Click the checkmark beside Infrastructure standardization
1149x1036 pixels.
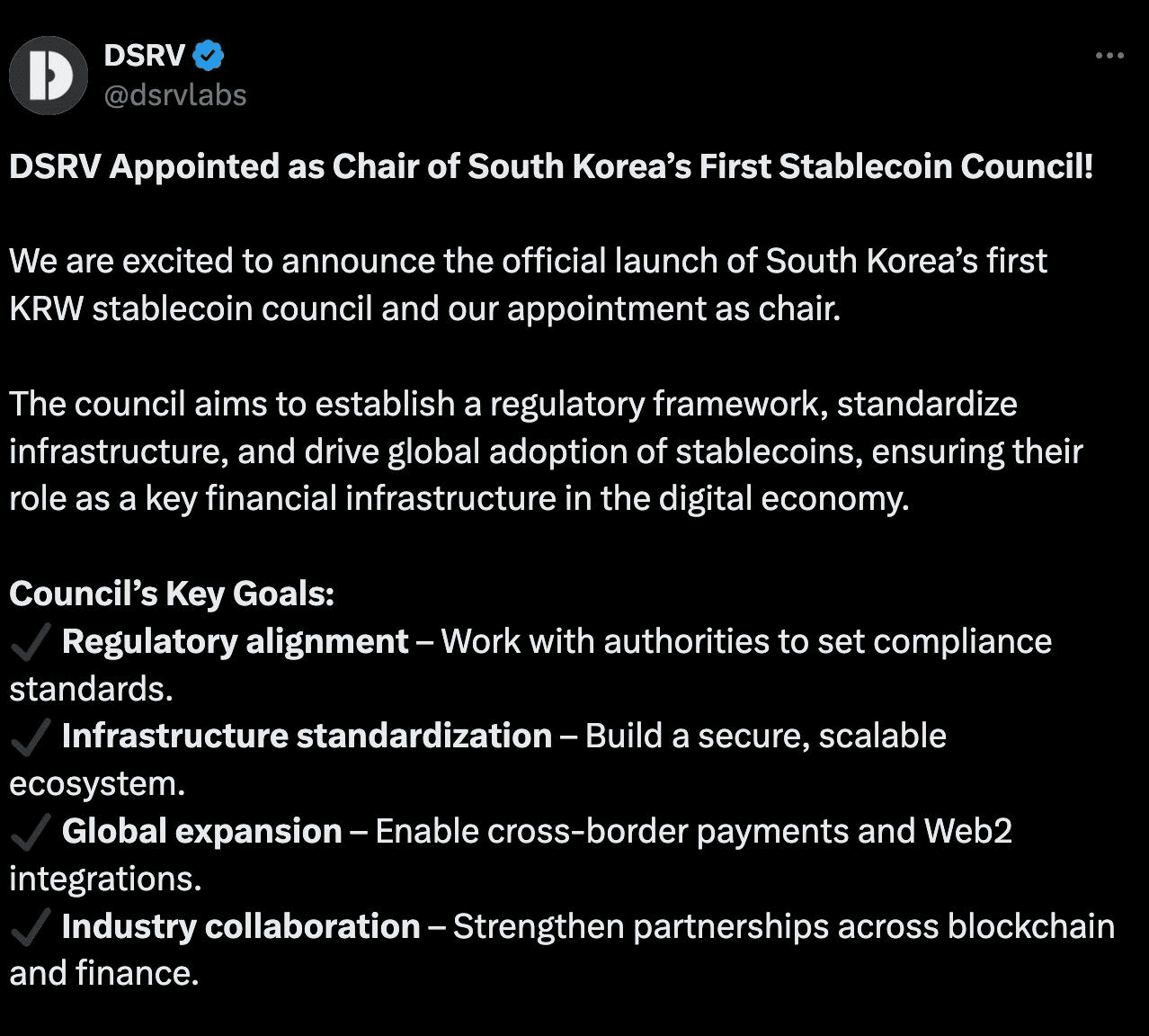click(30, 737)
